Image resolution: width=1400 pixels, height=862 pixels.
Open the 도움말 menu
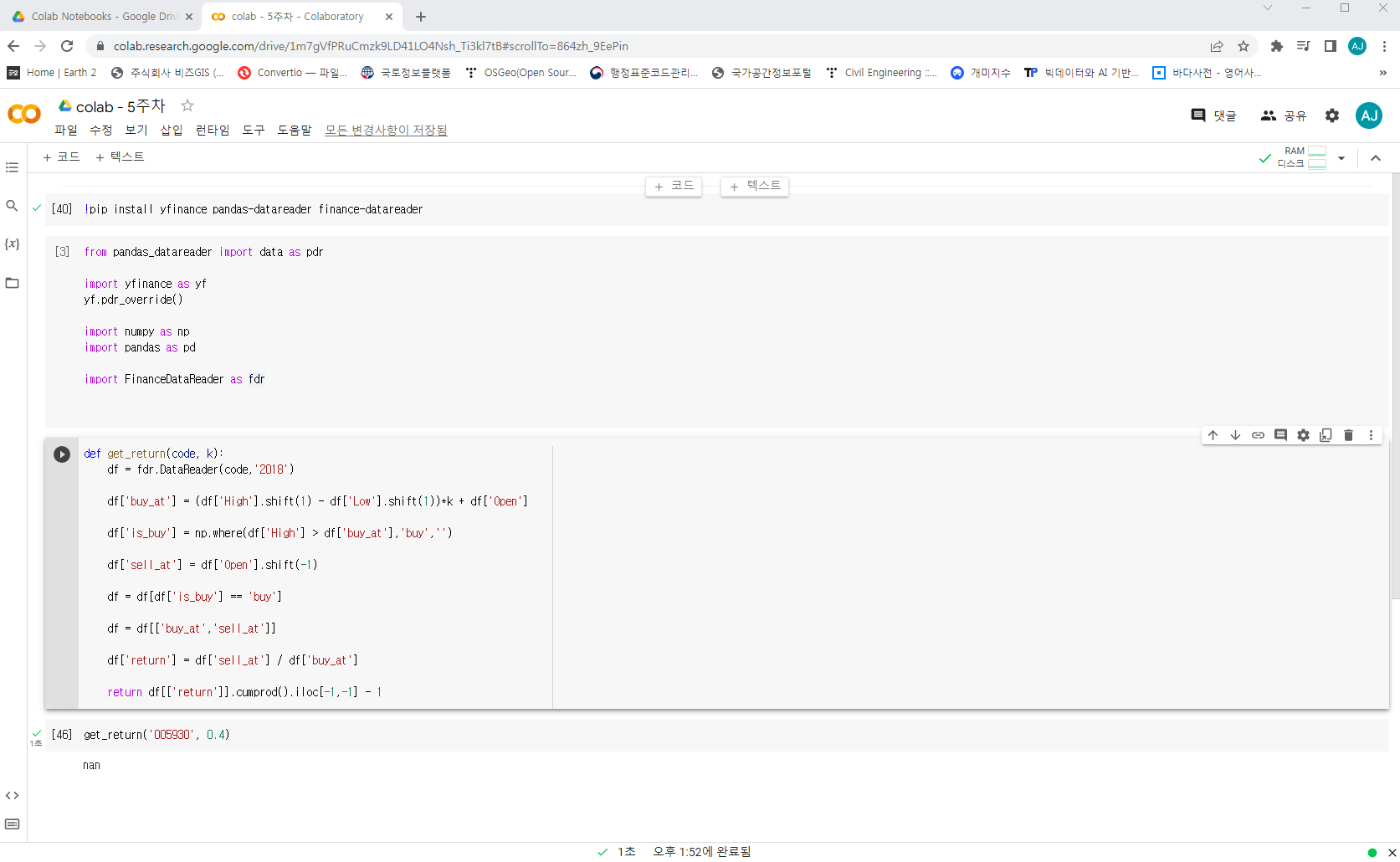point(295,130)
